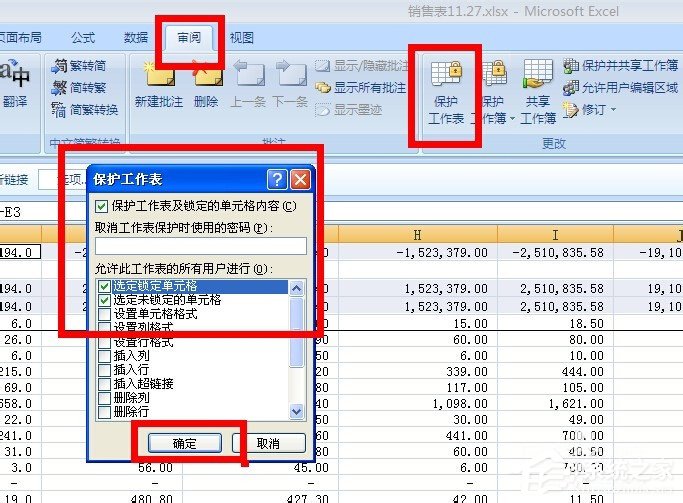Screen dimensions: 683x503
Task: Convert text with 简转繁
Action: point(79,88)
